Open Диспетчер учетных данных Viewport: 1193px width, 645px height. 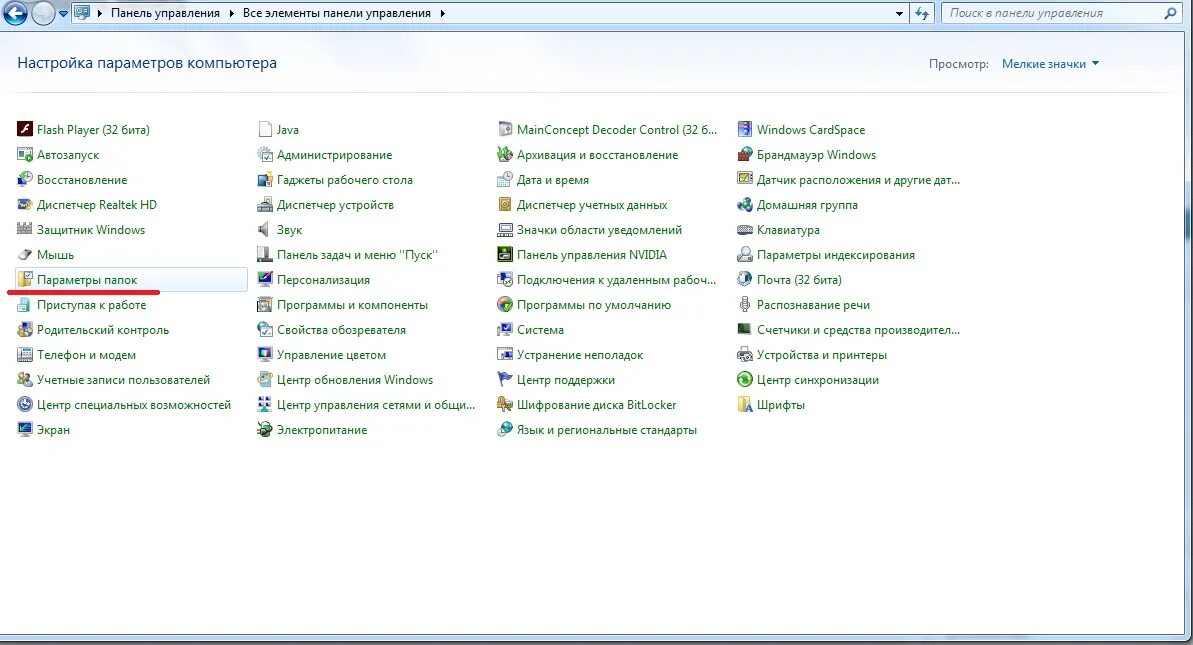[x=592, y=205]
